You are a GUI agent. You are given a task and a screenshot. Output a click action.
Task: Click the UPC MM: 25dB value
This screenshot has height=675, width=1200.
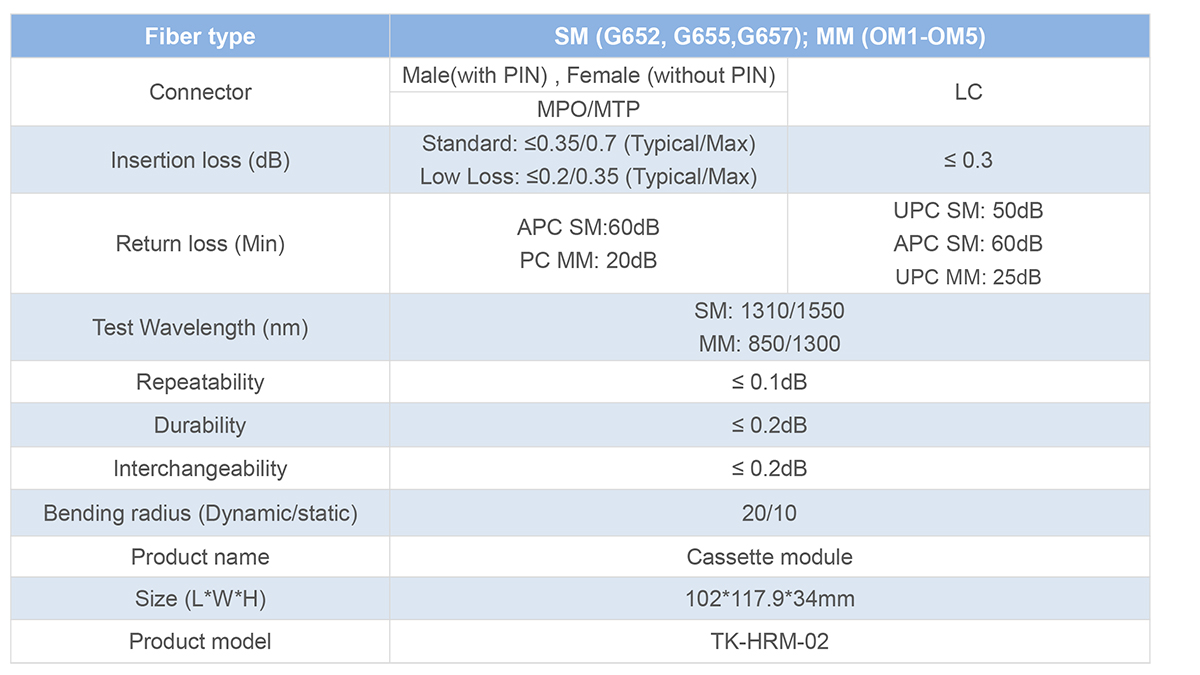coord(968,277)
